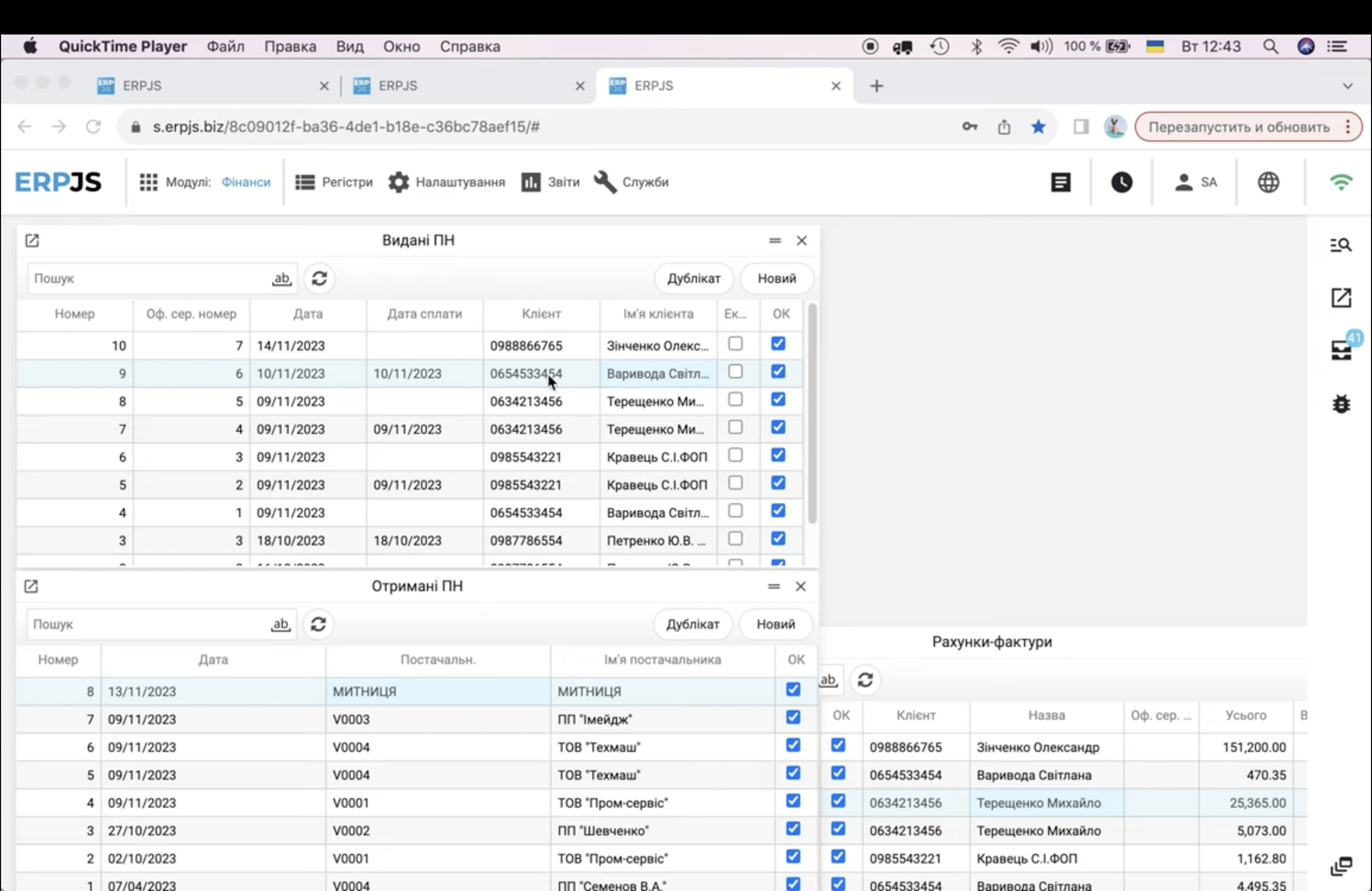Click the green wifi connection status icon
Image resolution: width=1372 pixels, height=891 pixels.
(x=1341, y=182)
